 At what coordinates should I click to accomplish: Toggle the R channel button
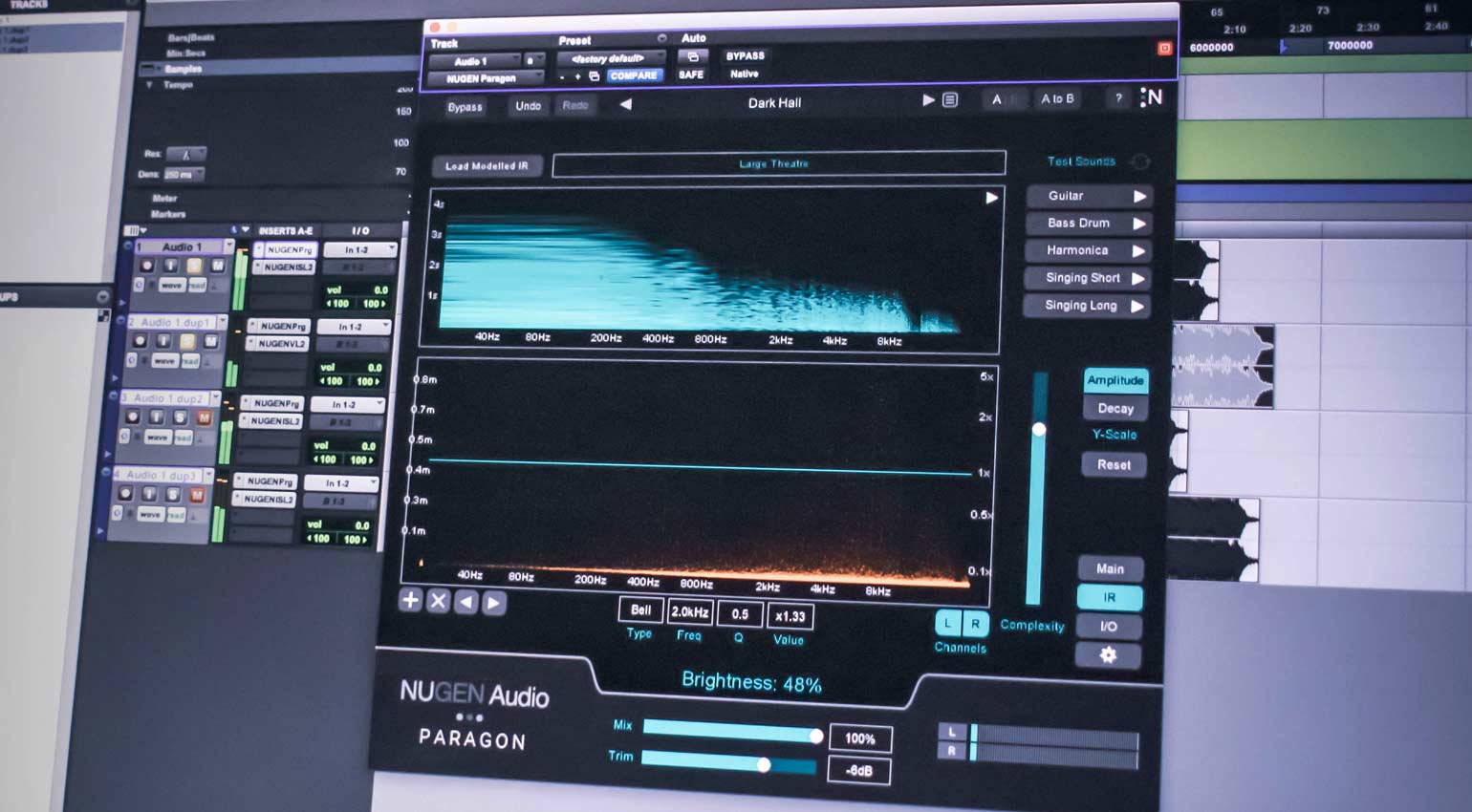click(x=975, y=624)
